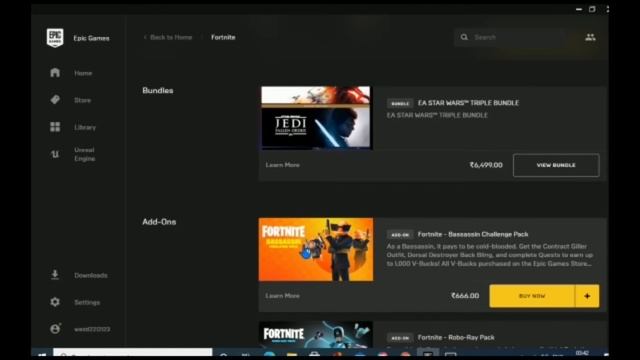The height and width of the screenshot is (360, 640).
Task: Open the friends list icon
Action: 590,37
